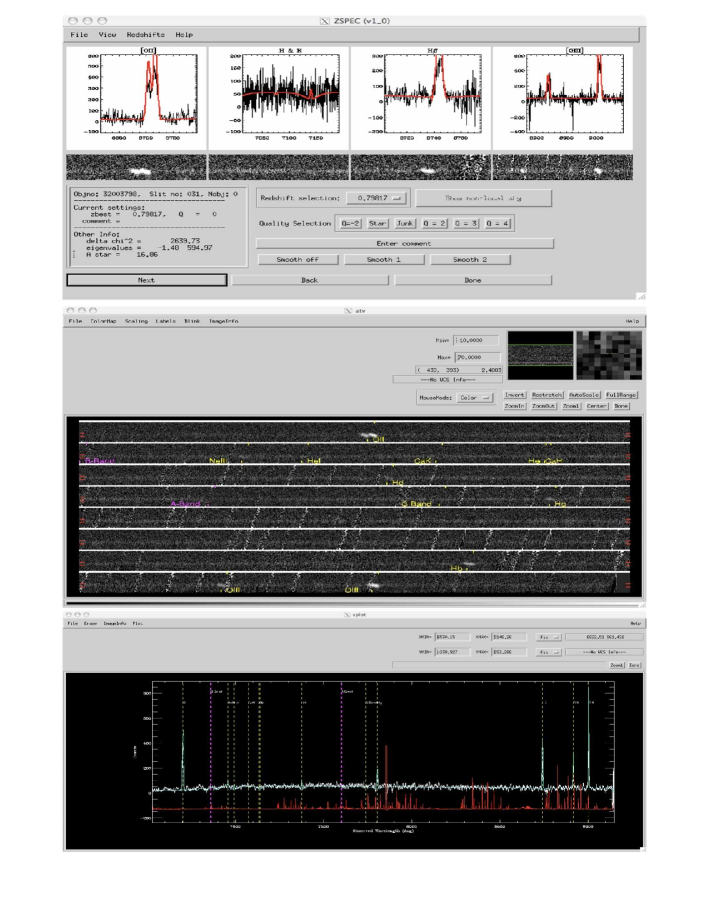Select quality Q = 2
Screen dimensions: 709x917
click(435, 223)
